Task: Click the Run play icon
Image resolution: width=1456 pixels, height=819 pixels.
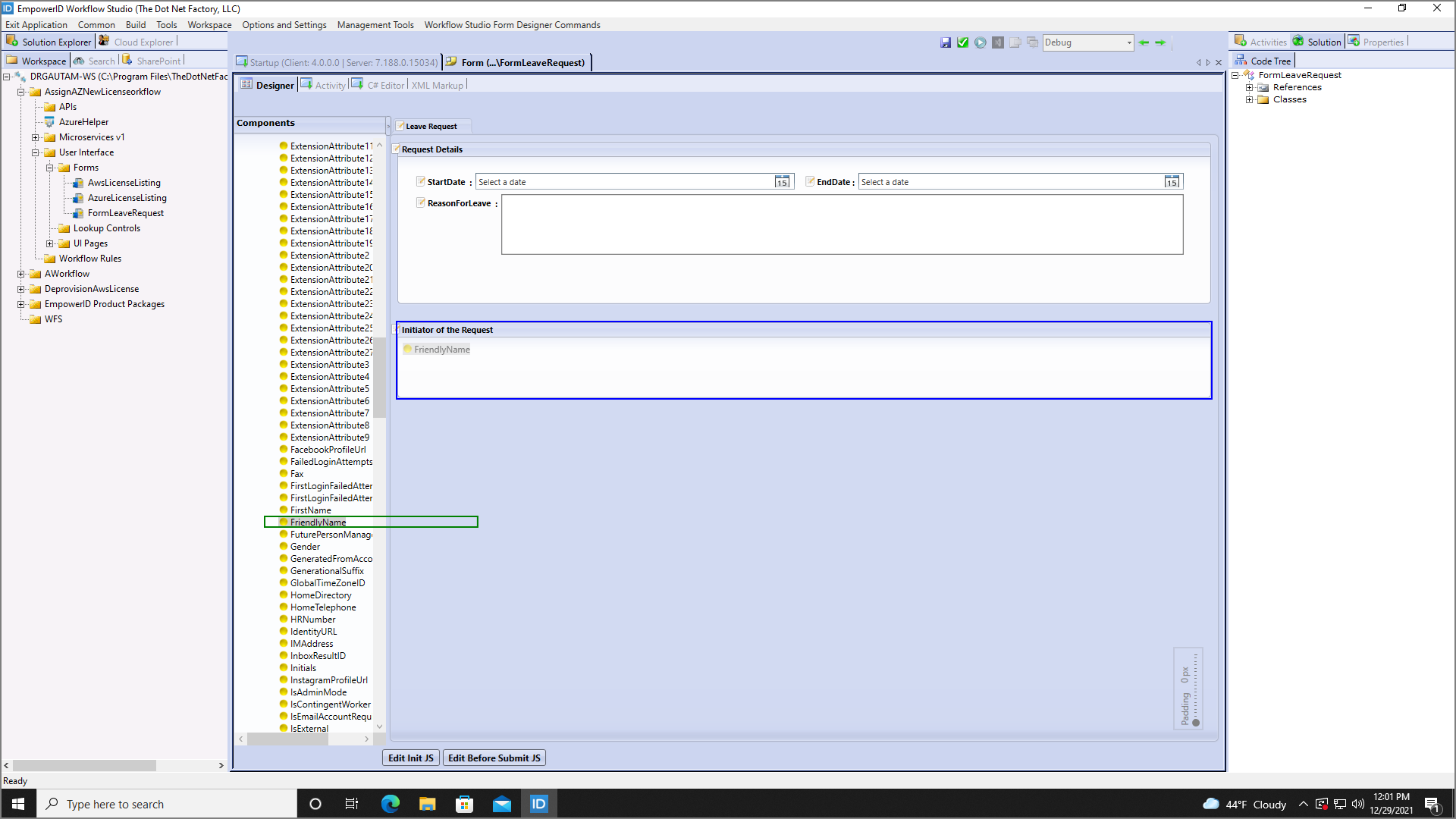Action: (x=981, y=42)
